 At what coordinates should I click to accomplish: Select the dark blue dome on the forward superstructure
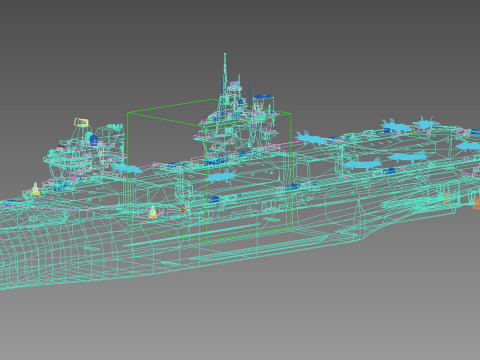(x=94, y=139)
